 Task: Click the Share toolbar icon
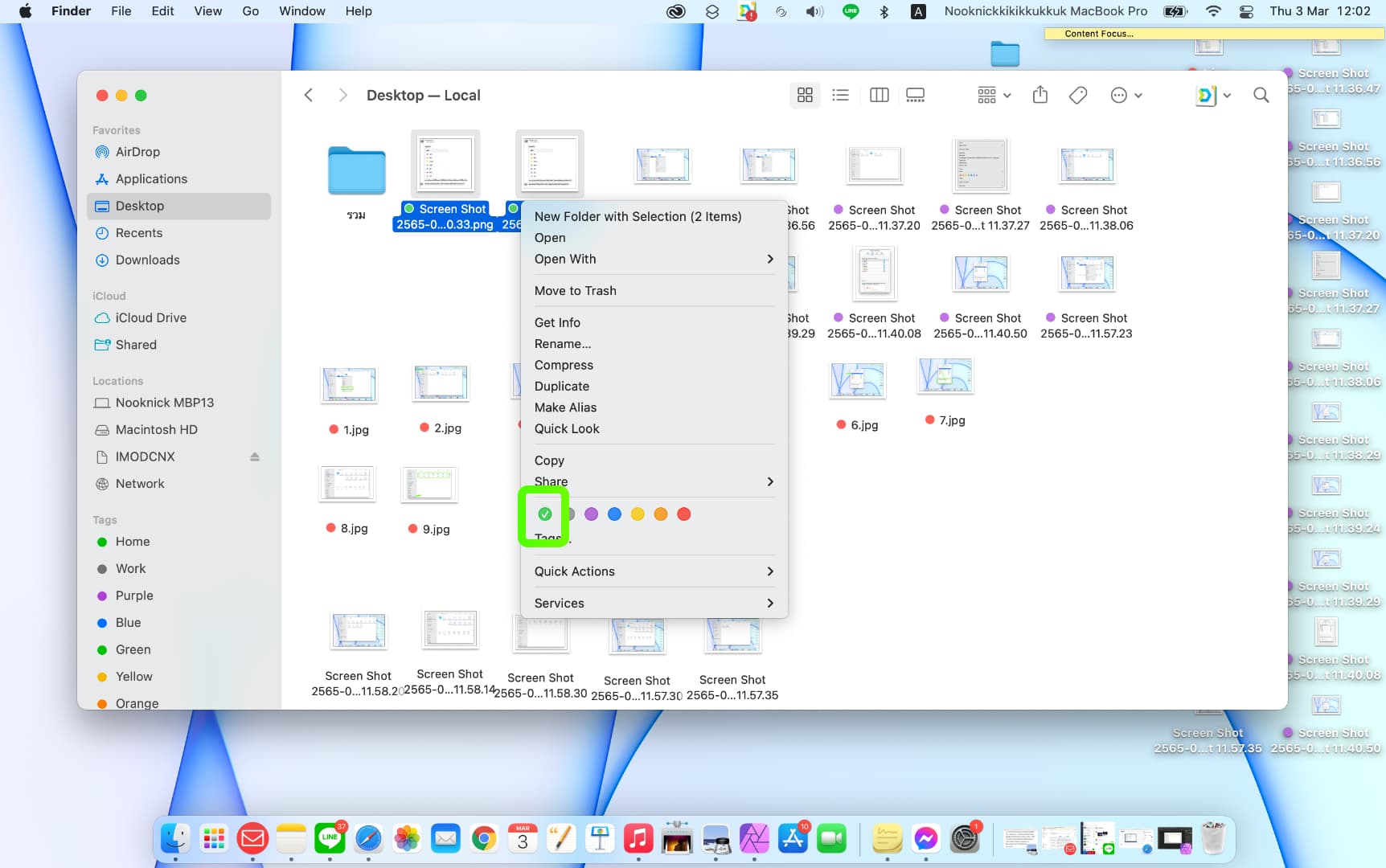[x=1039, y=96]
